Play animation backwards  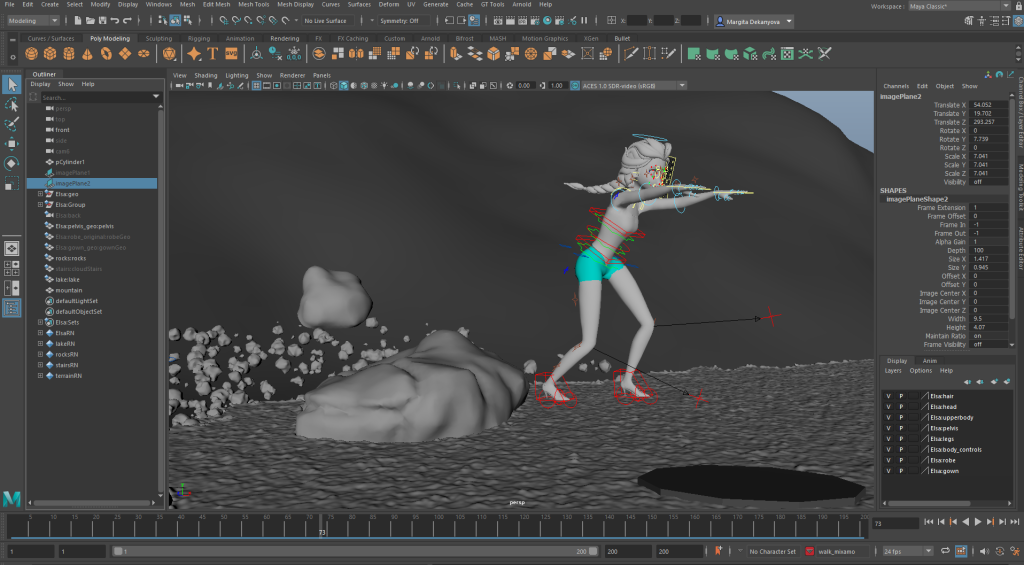(x=965, y=522)
